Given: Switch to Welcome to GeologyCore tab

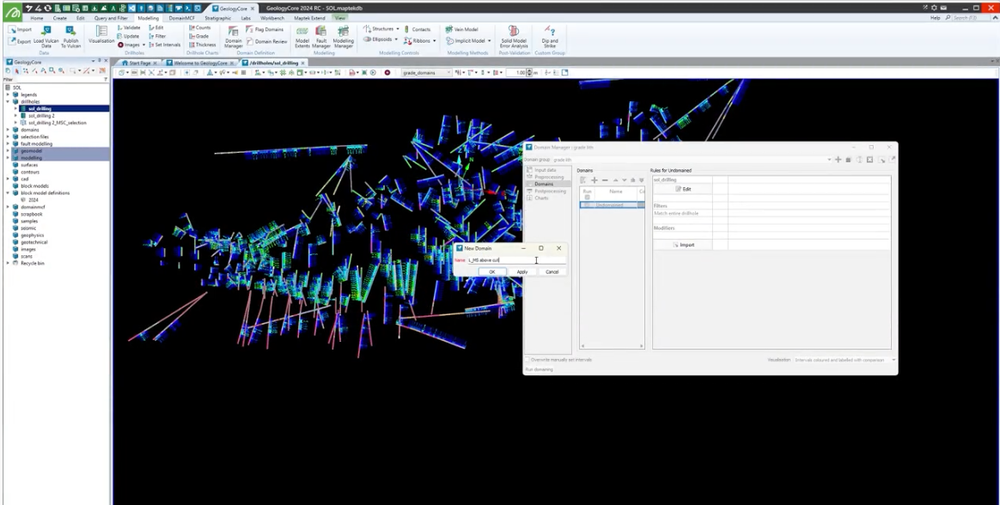Looking at the screenshot, I should (x=201, y=63).
